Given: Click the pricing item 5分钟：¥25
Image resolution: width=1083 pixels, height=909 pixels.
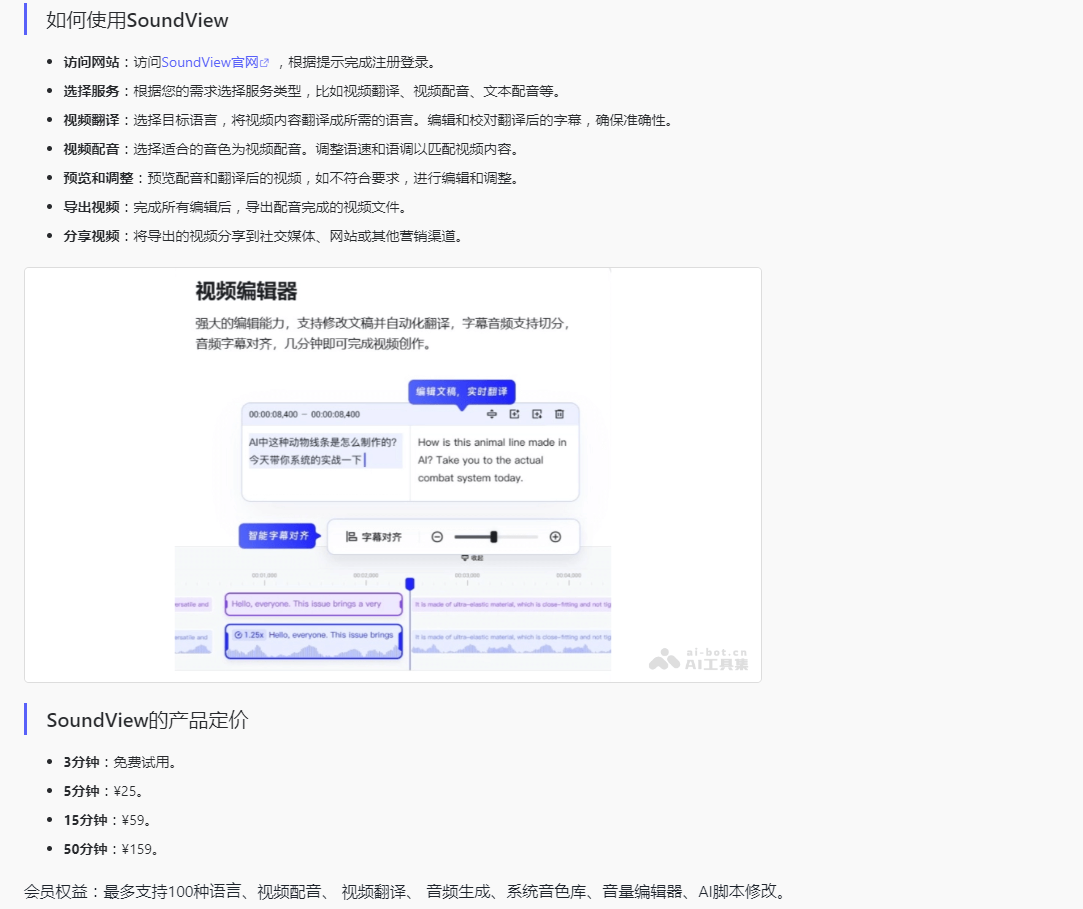Looking at the screenshot, I should [x=104, y=791].
